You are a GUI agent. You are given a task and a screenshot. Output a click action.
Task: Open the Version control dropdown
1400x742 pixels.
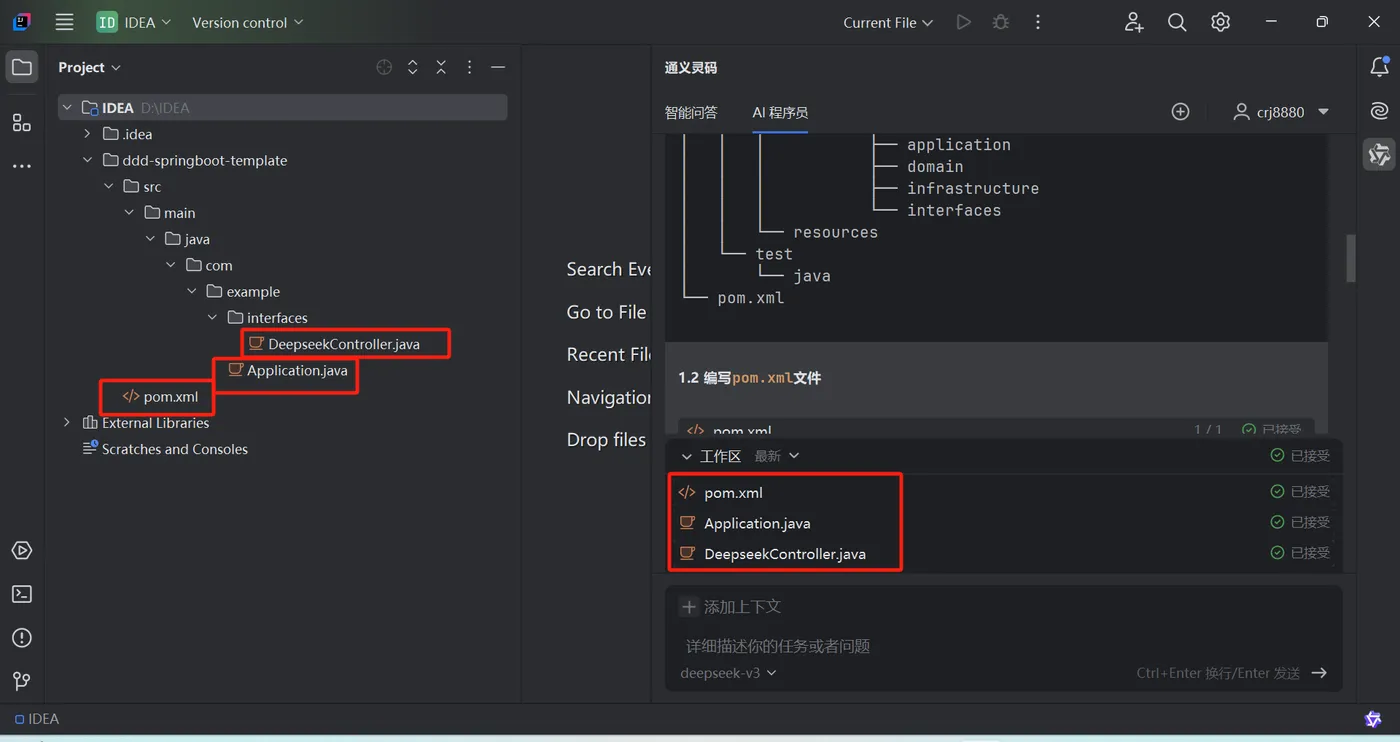[x=247, y=22]
